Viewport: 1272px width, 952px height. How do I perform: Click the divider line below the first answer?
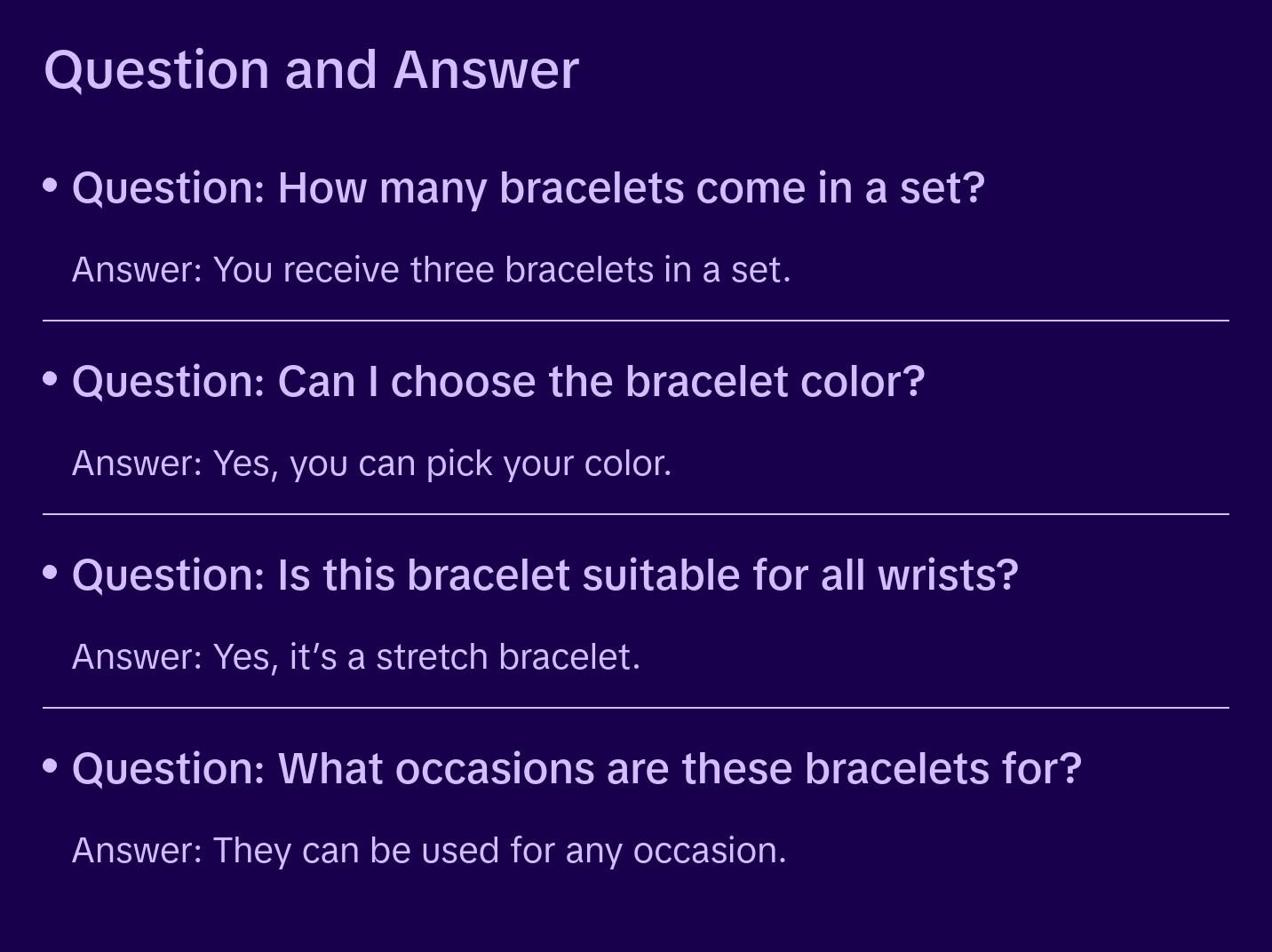(636, 321)
